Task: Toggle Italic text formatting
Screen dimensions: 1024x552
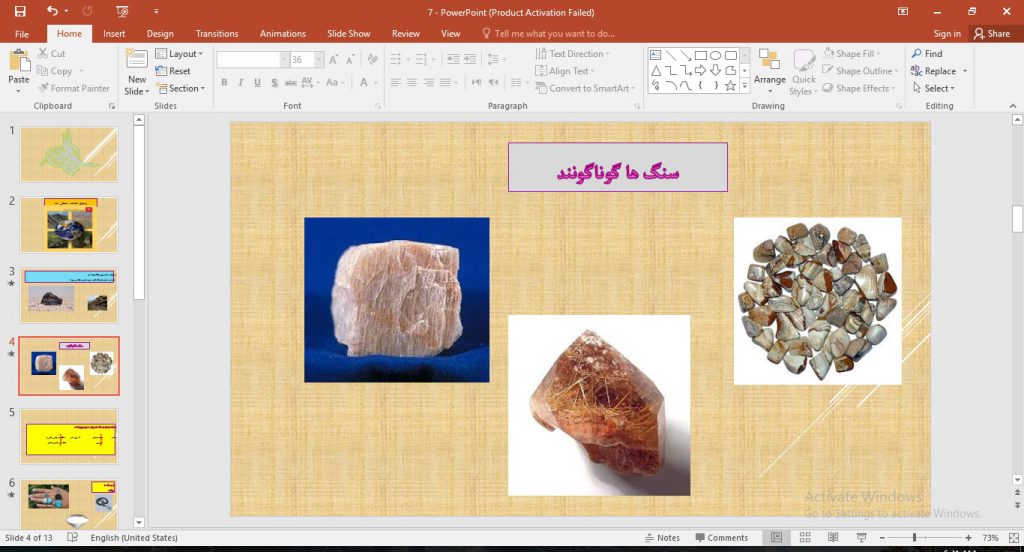Action: [x=241, y=83]
